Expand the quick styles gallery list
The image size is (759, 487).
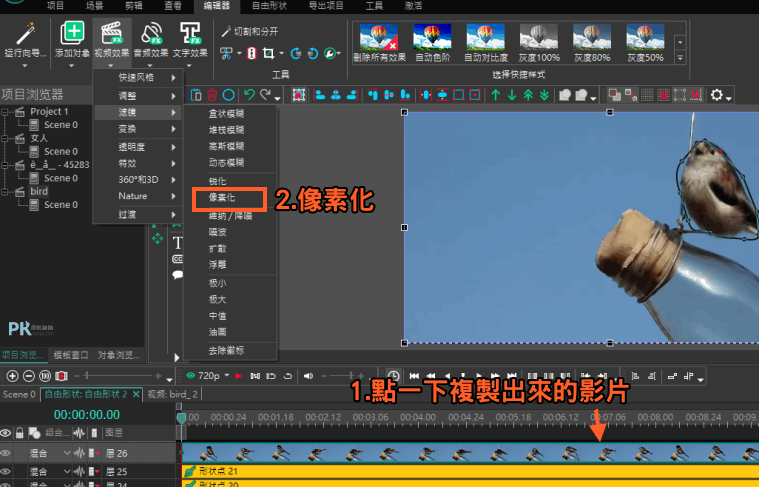680,58
